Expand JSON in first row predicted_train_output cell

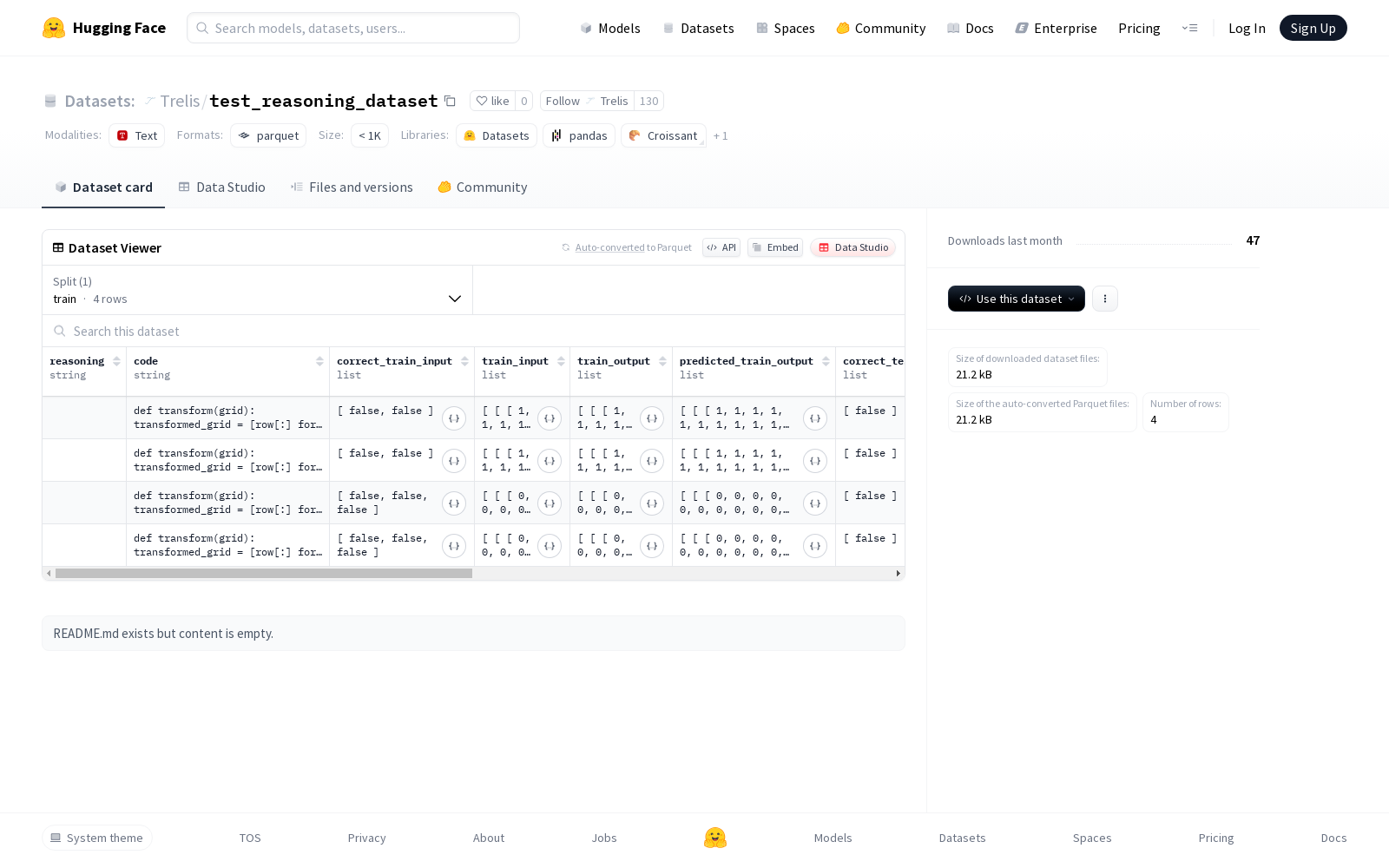(x=815, y=418)
